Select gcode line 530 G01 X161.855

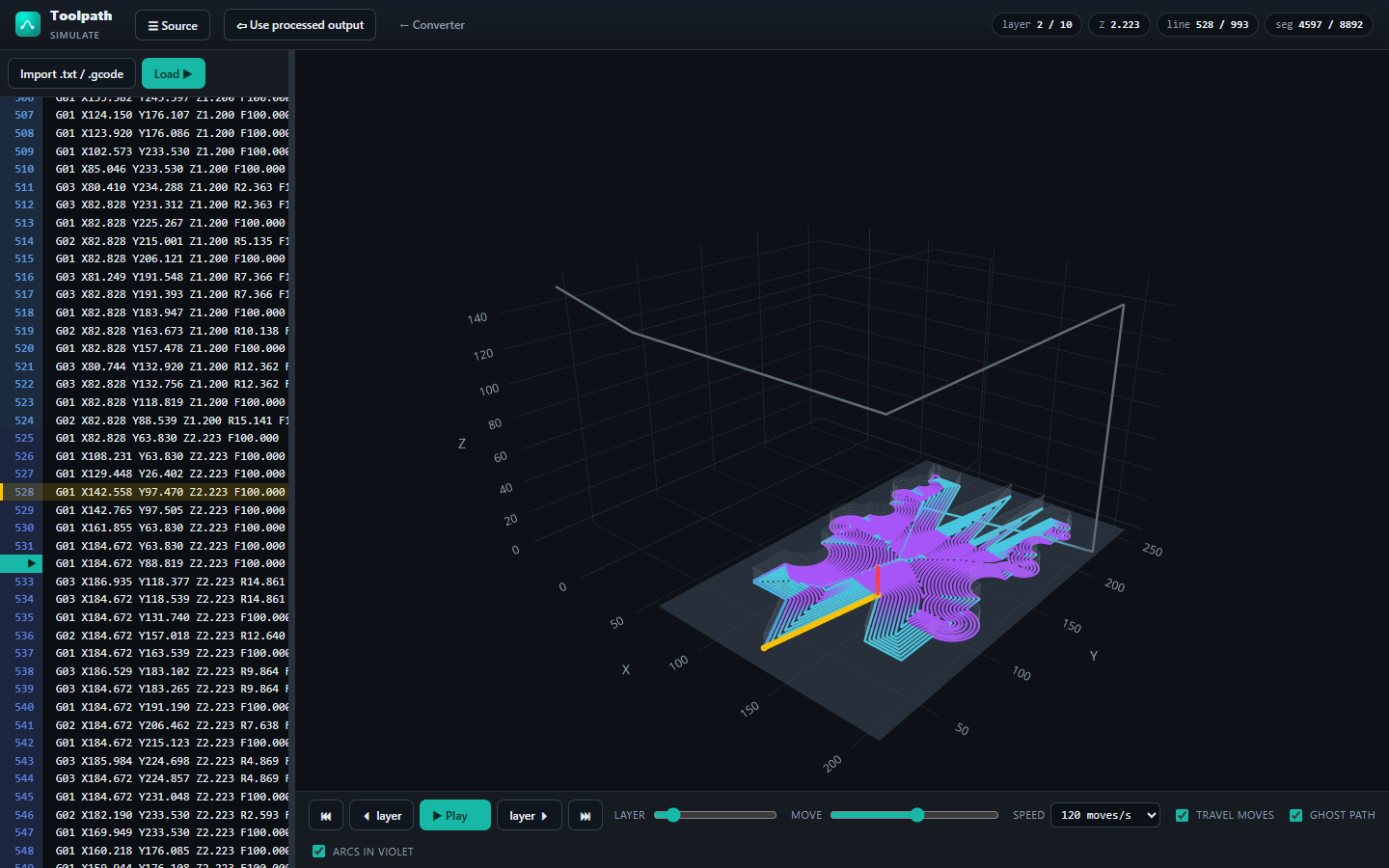145,528
